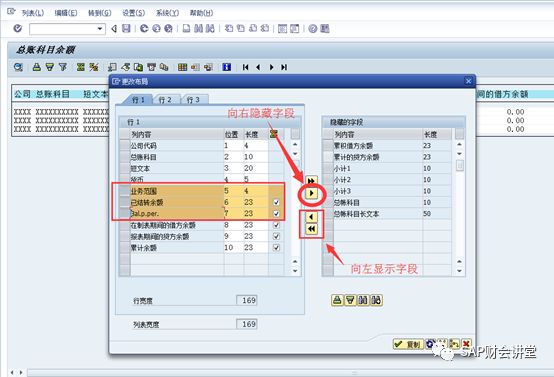Close the 更改布局 dialog with title-bar X
Image resolution: width=554 pixels, height=377 pixels.
(x=468, y=81)
